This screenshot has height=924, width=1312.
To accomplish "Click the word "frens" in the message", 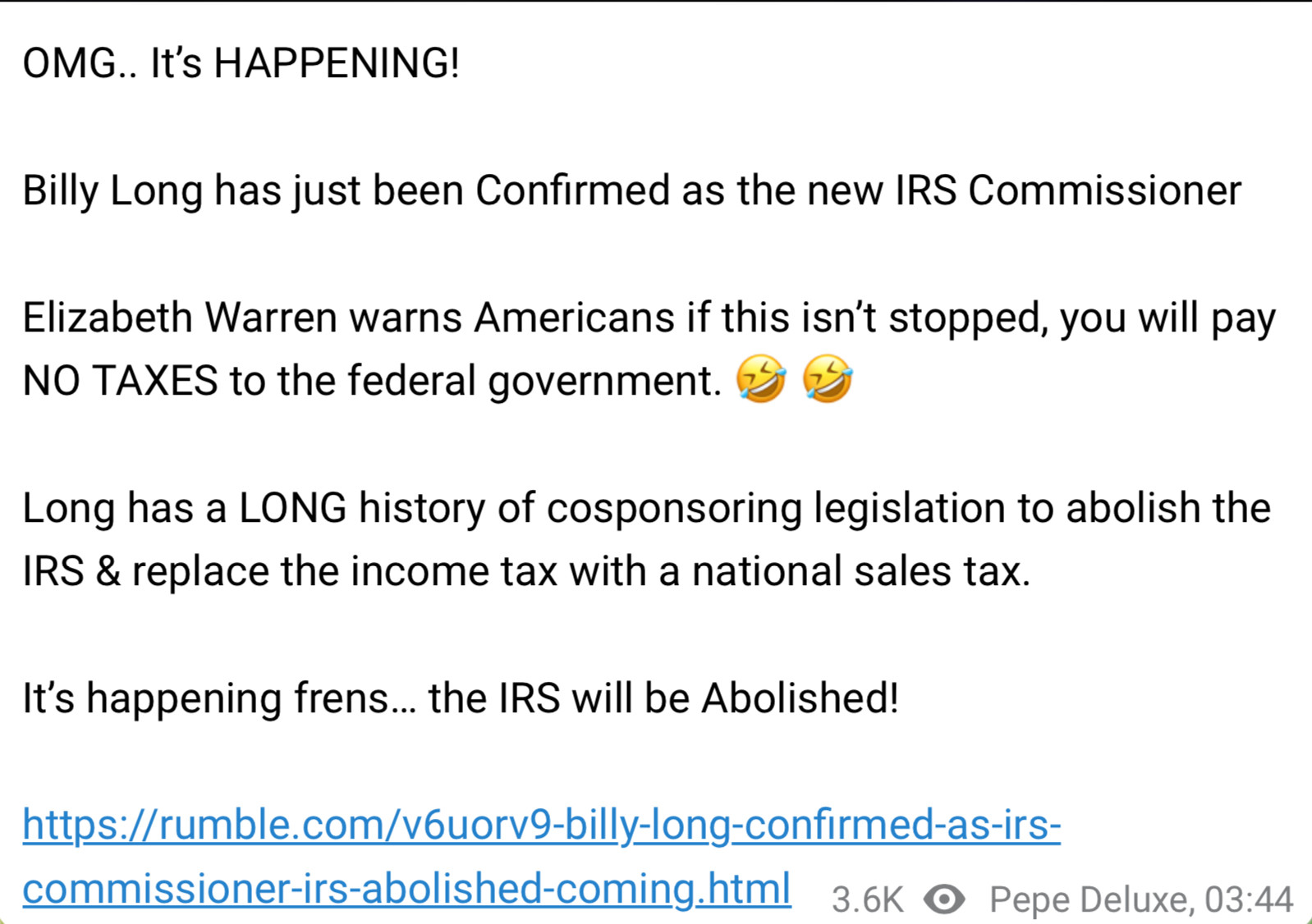I will tap(342, 698).
